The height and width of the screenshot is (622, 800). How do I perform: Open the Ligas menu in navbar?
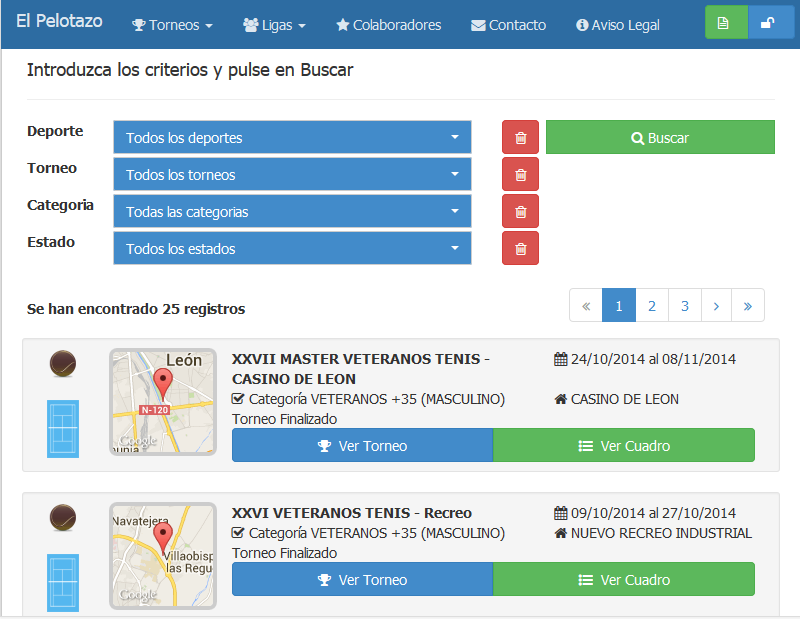(274, 25)
